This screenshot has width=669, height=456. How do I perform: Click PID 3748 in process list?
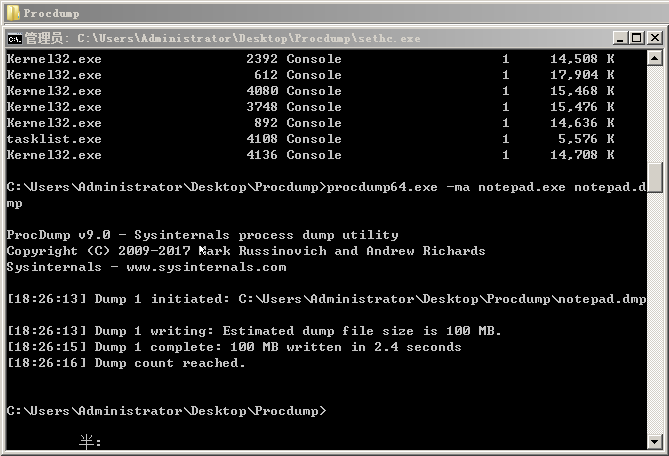(262, 107)
